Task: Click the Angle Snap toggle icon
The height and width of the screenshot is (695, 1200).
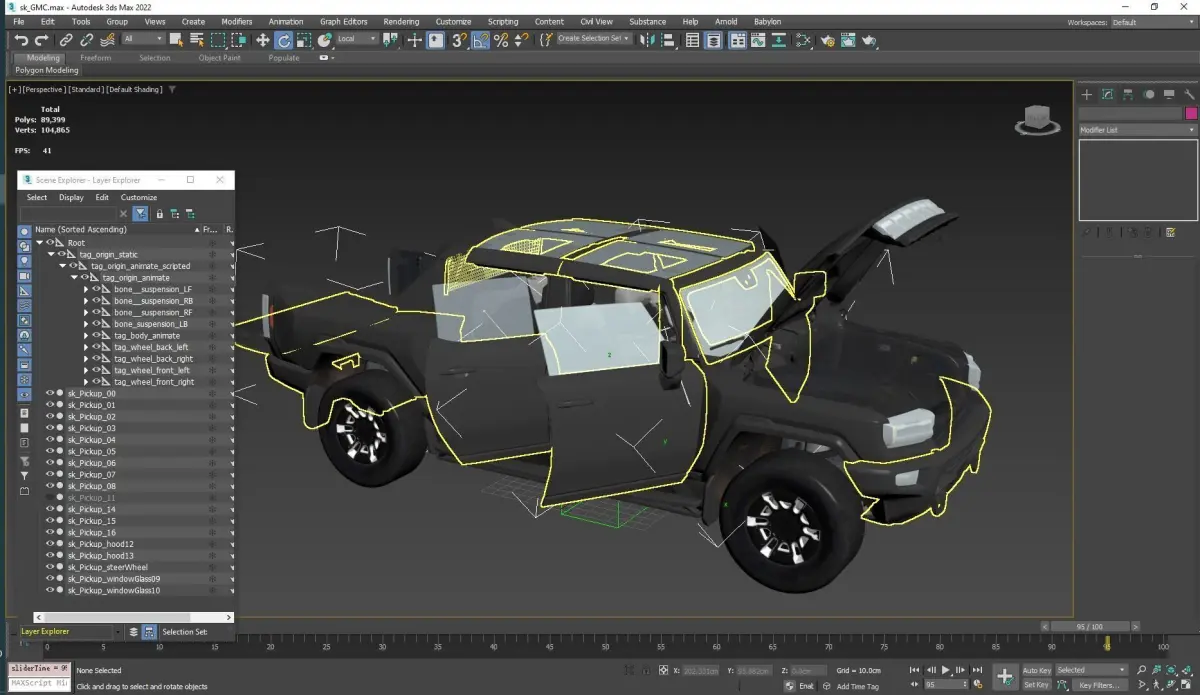Action: coord(481,40)
